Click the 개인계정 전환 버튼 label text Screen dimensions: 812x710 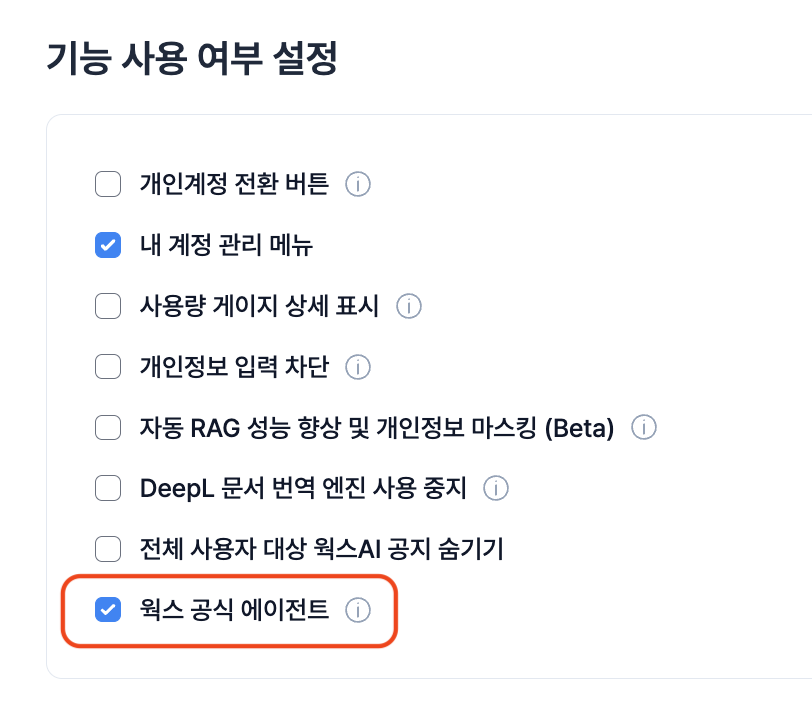click(x=234, y=184)
